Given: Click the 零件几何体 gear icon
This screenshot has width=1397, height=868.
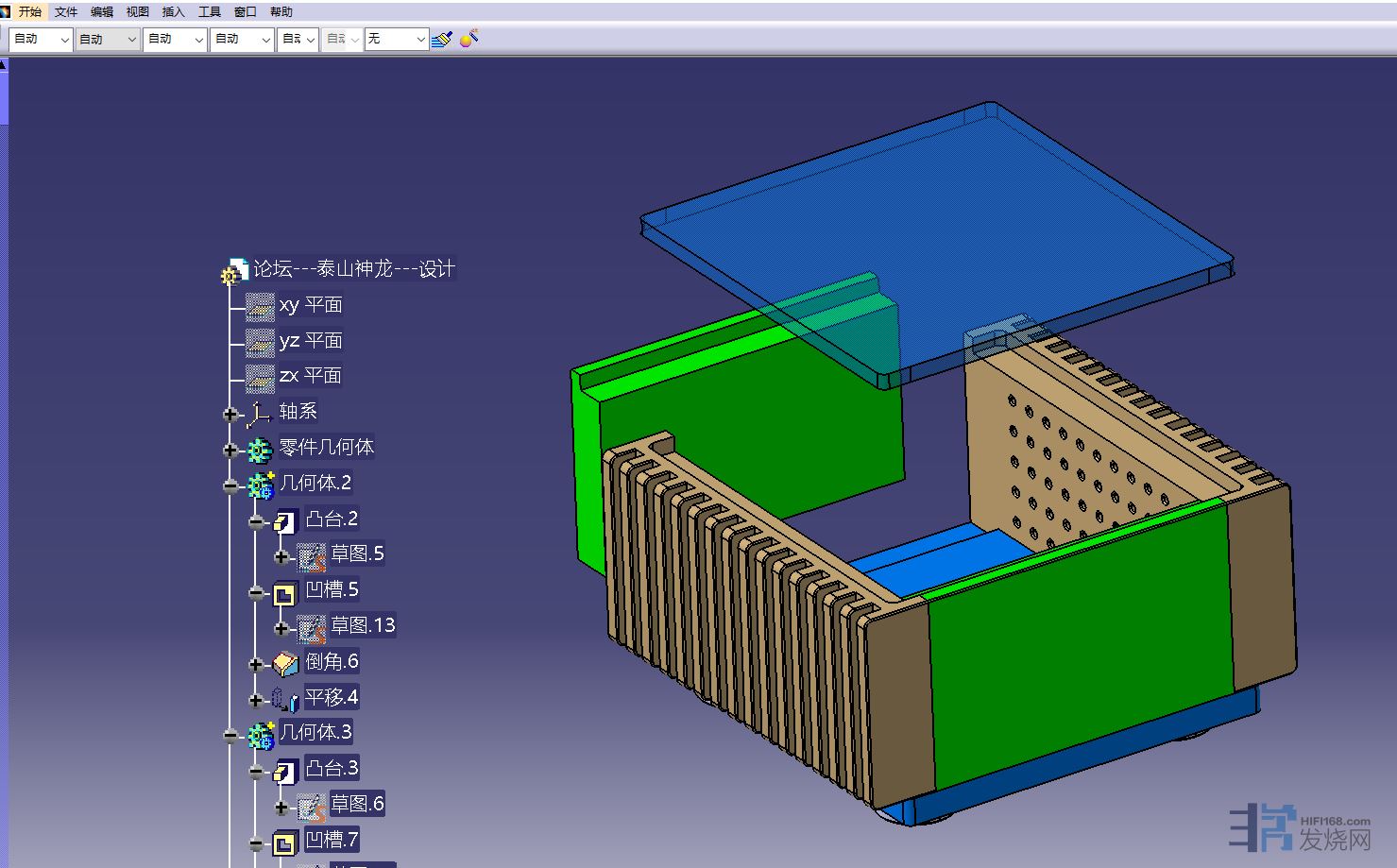Looking at the screenshot, I should tap(260, 450).
